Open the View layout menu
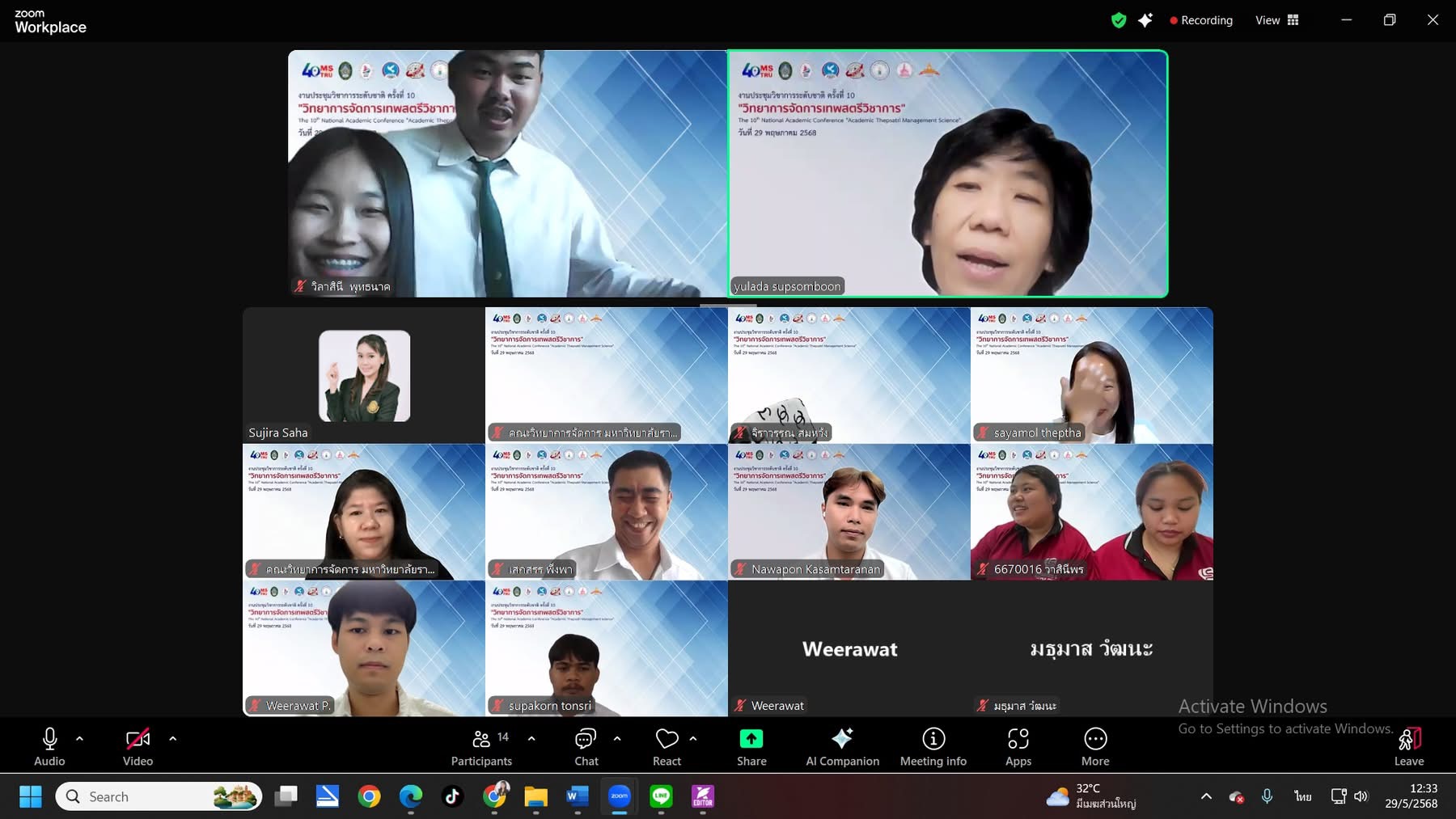 click(x=1276, y=20)
